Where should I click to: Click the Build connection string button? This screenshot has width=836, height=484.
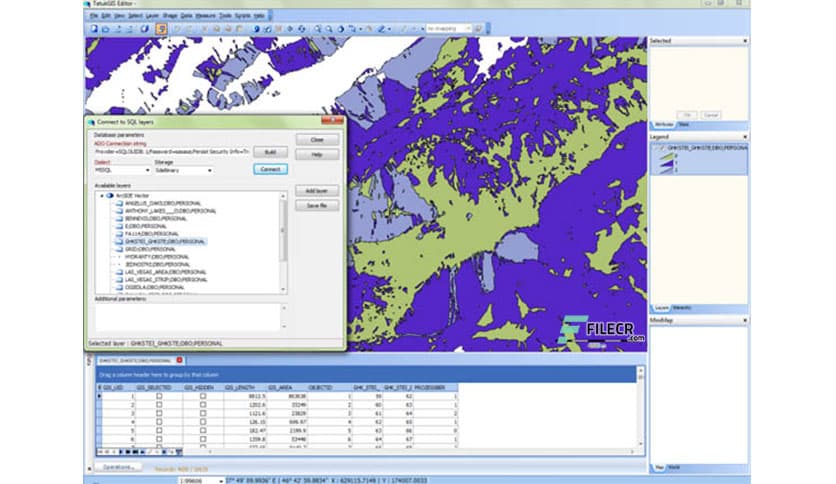tap(270, 152)
